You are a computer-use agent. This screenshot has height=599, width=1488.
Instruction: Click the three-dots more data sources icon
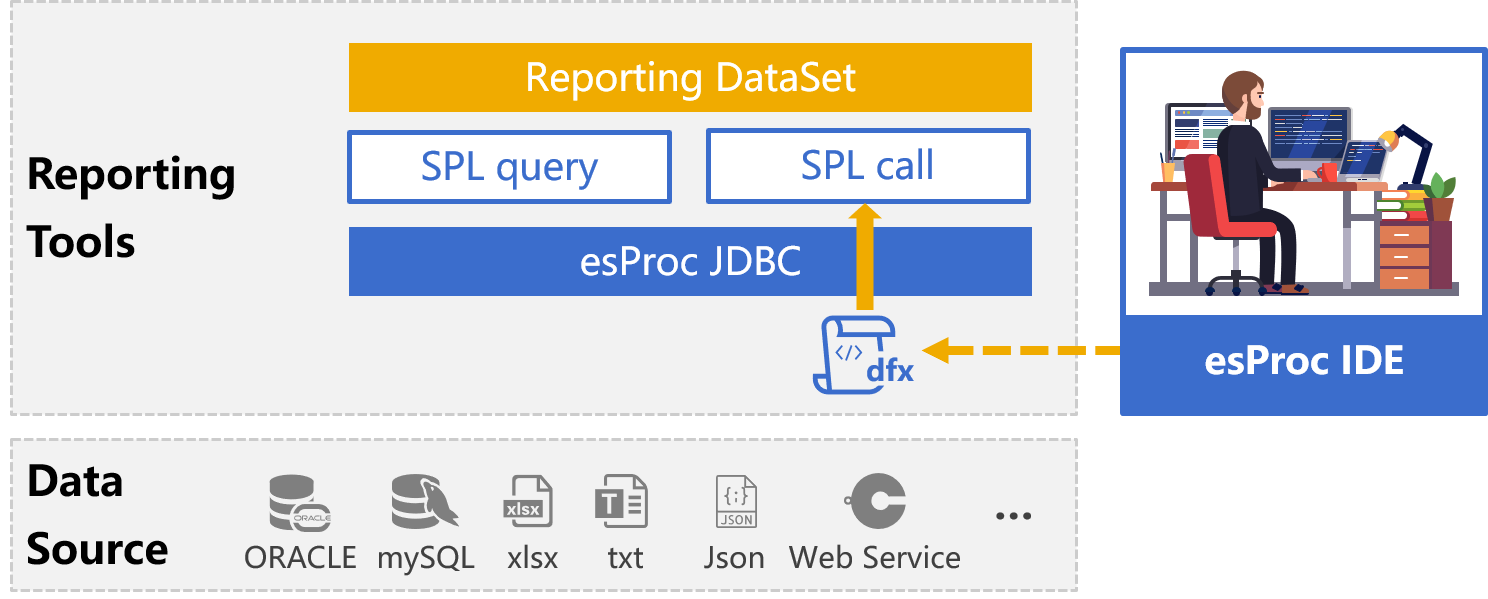pyautogui.click(x=1013, y=517)
